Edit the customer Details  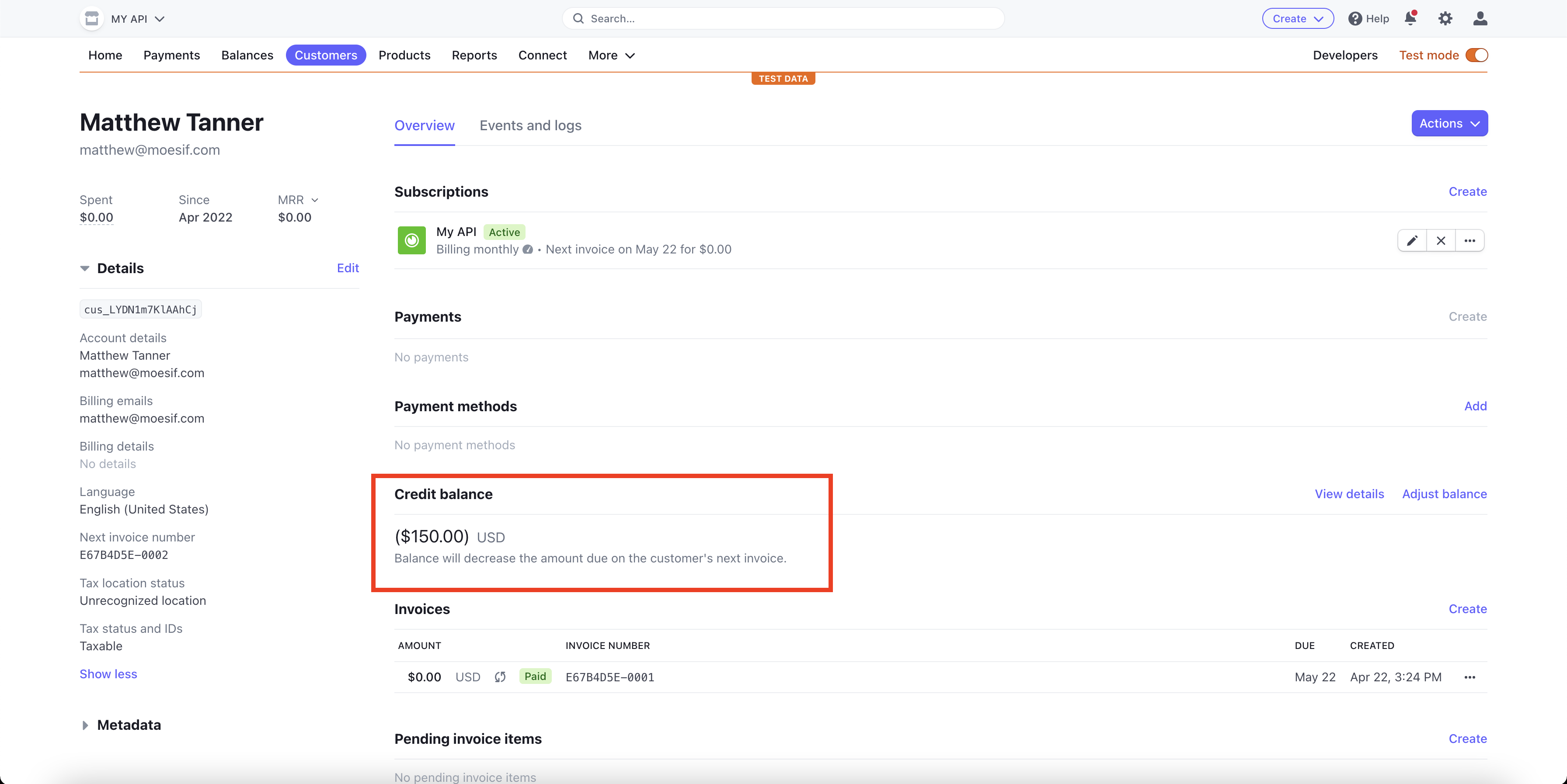click(347, 267)
